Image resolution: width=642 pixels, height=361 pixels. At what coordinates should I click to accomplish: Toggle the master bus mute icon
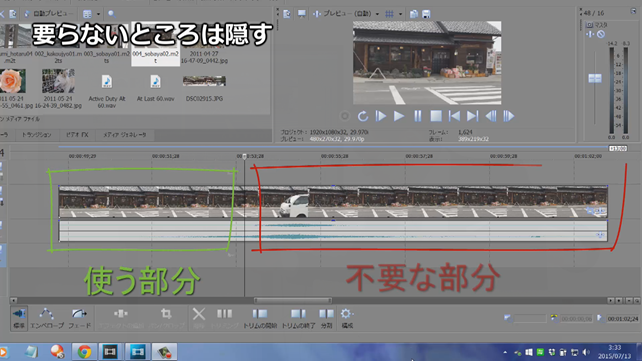point(601,34)
